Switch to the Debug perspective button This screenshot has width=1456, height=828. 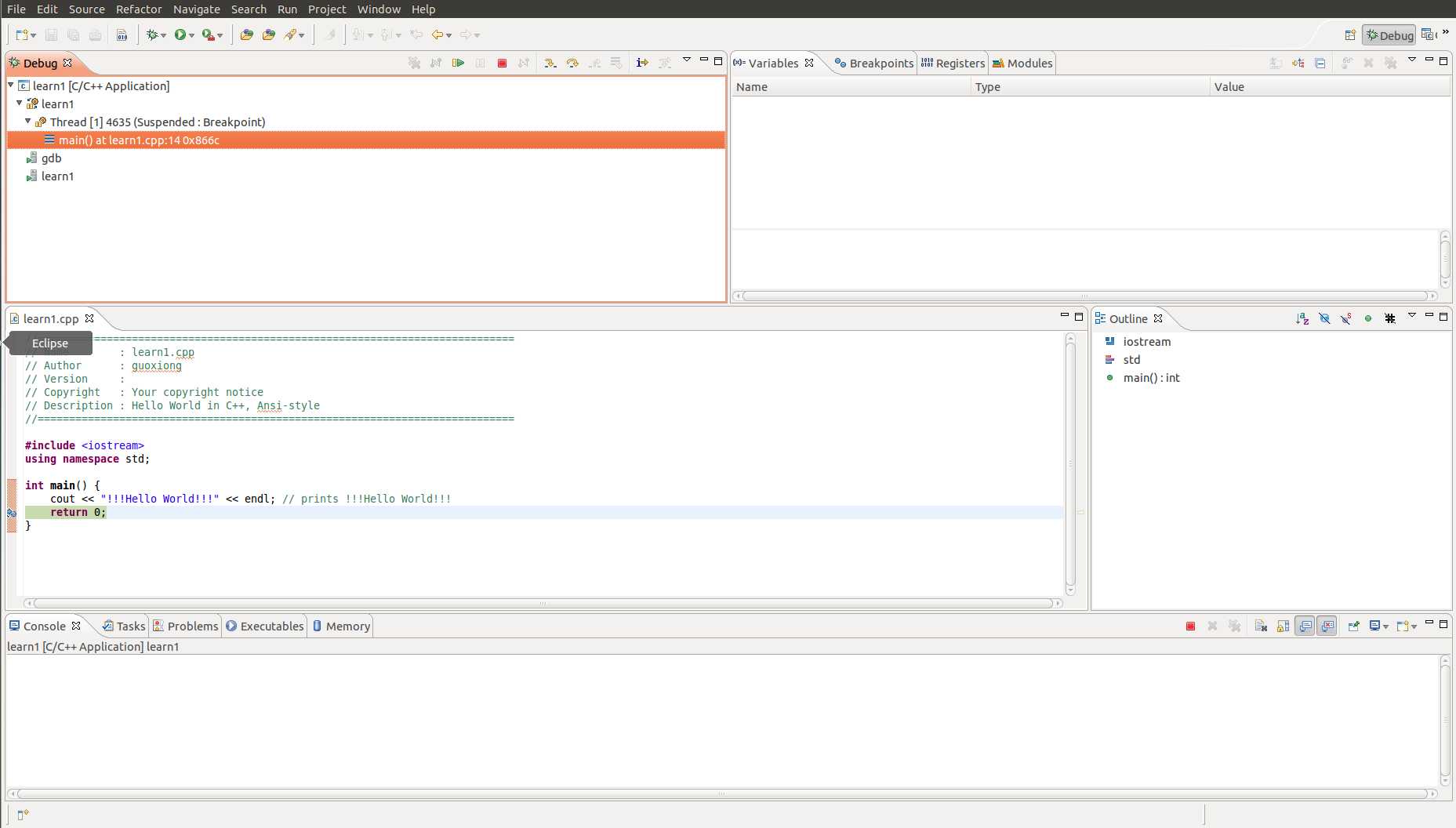click(1389, 34)
